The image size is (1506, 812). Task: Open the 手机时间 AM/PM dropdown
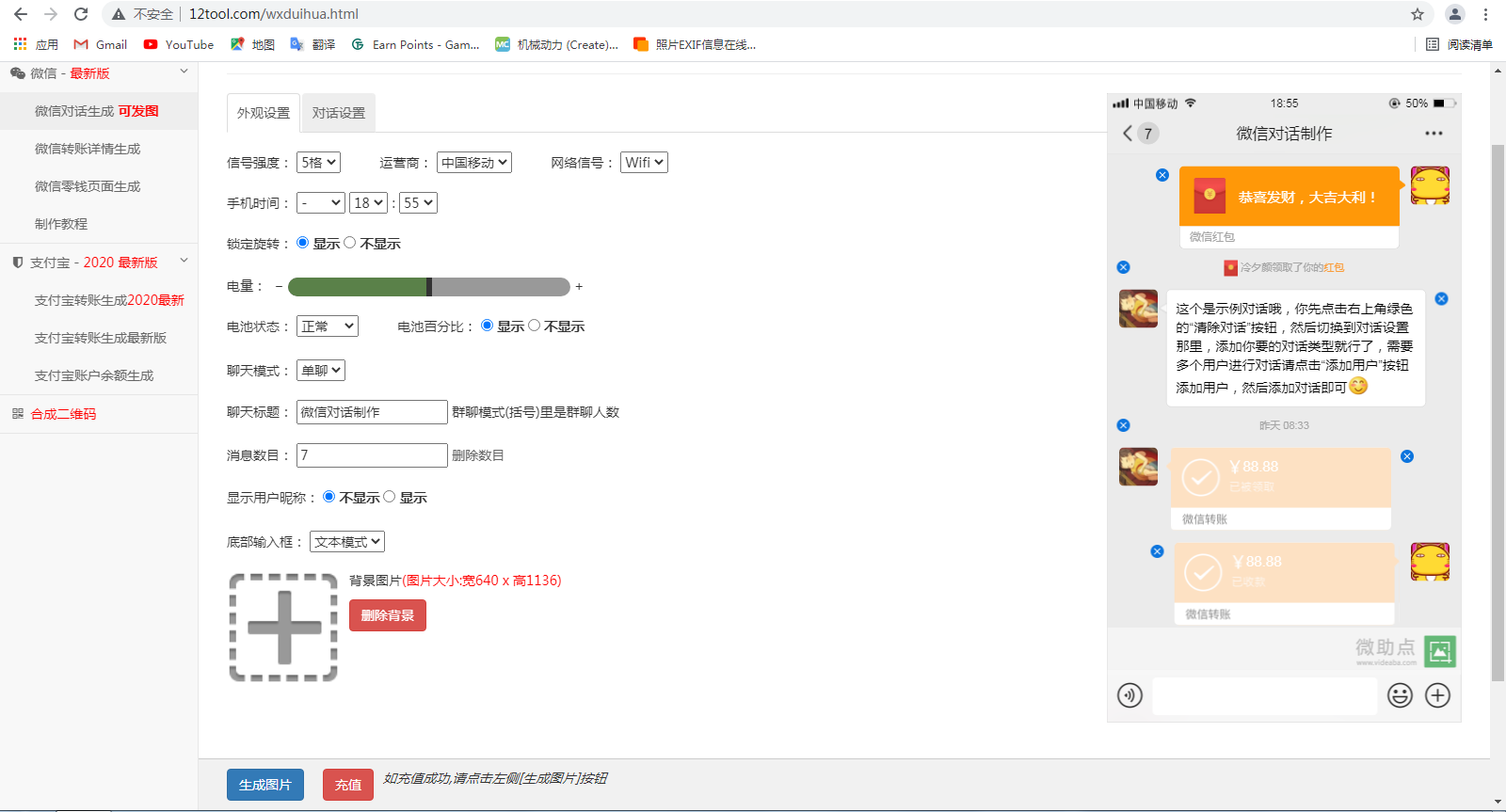point(321,203)
